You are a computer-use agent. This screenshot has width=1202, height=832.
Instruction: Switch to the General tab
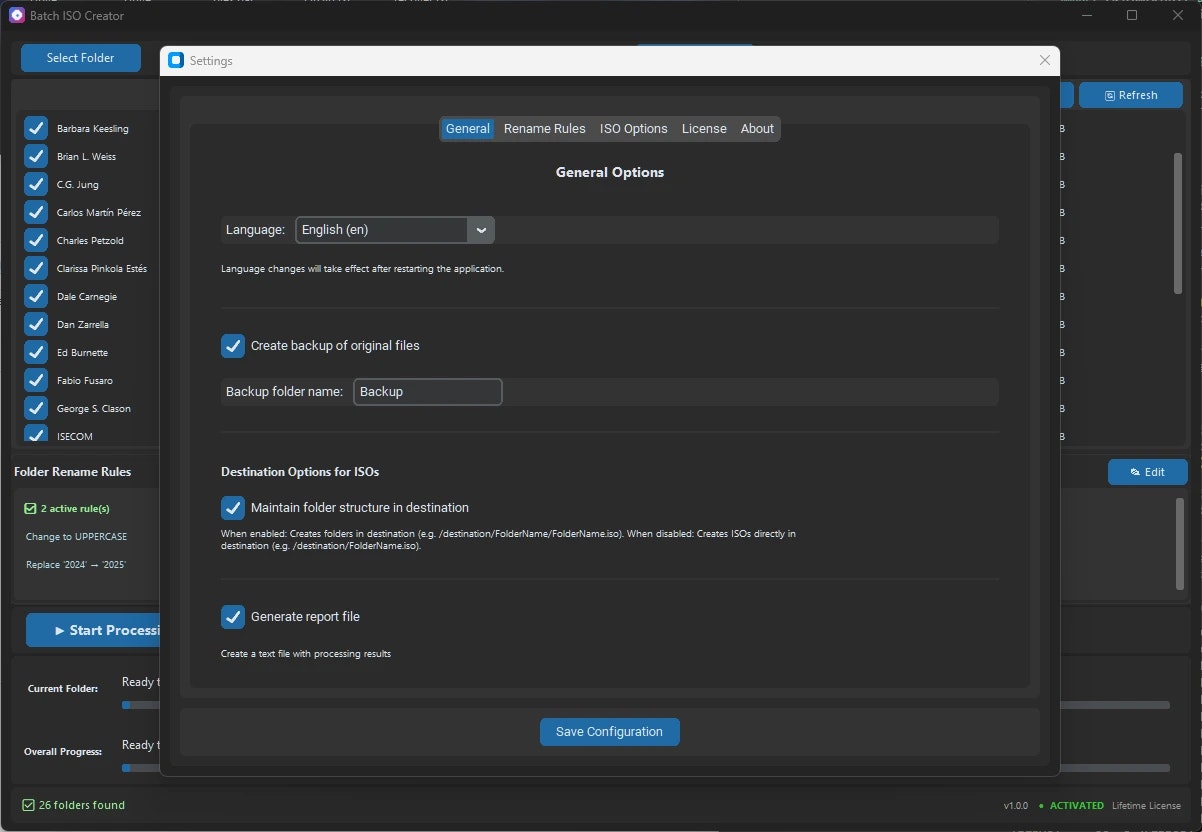point(468,129)
